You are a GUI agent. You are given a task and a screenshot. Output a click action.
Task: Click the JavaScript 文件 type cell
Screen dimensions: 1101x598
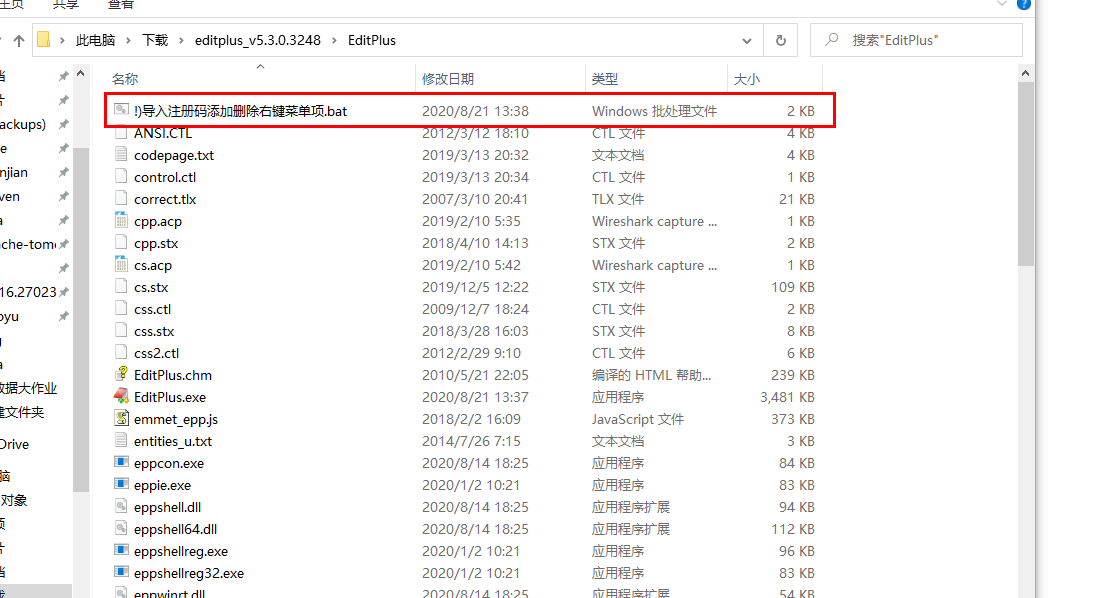coord(638,419)
